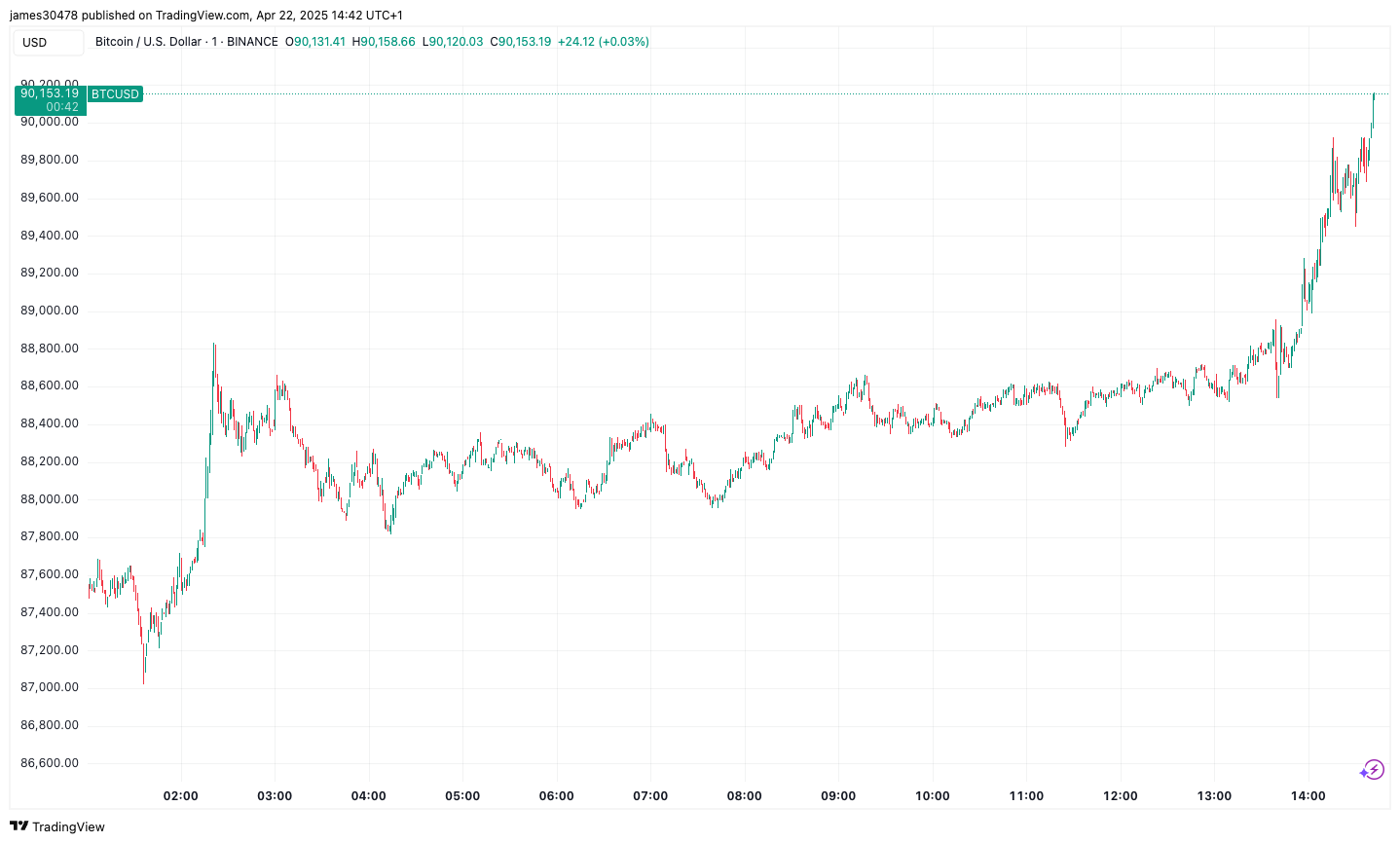Click the +24.12 (+0.03%) change value
Viewport: 1400px width, 843px height.
(603, 42)
